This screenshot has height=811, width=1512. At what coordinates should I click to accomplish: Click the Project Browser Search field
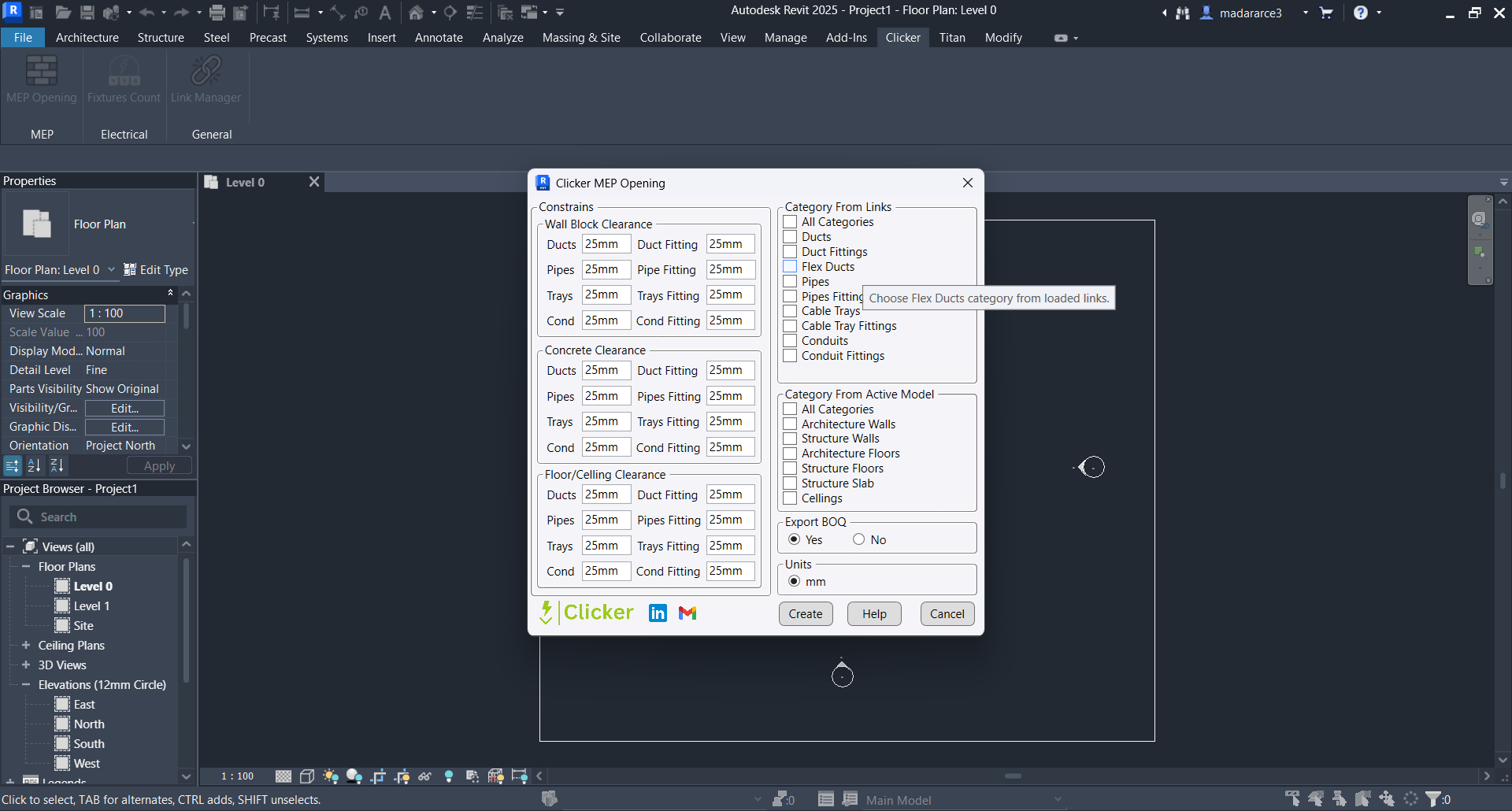[98, 517]
